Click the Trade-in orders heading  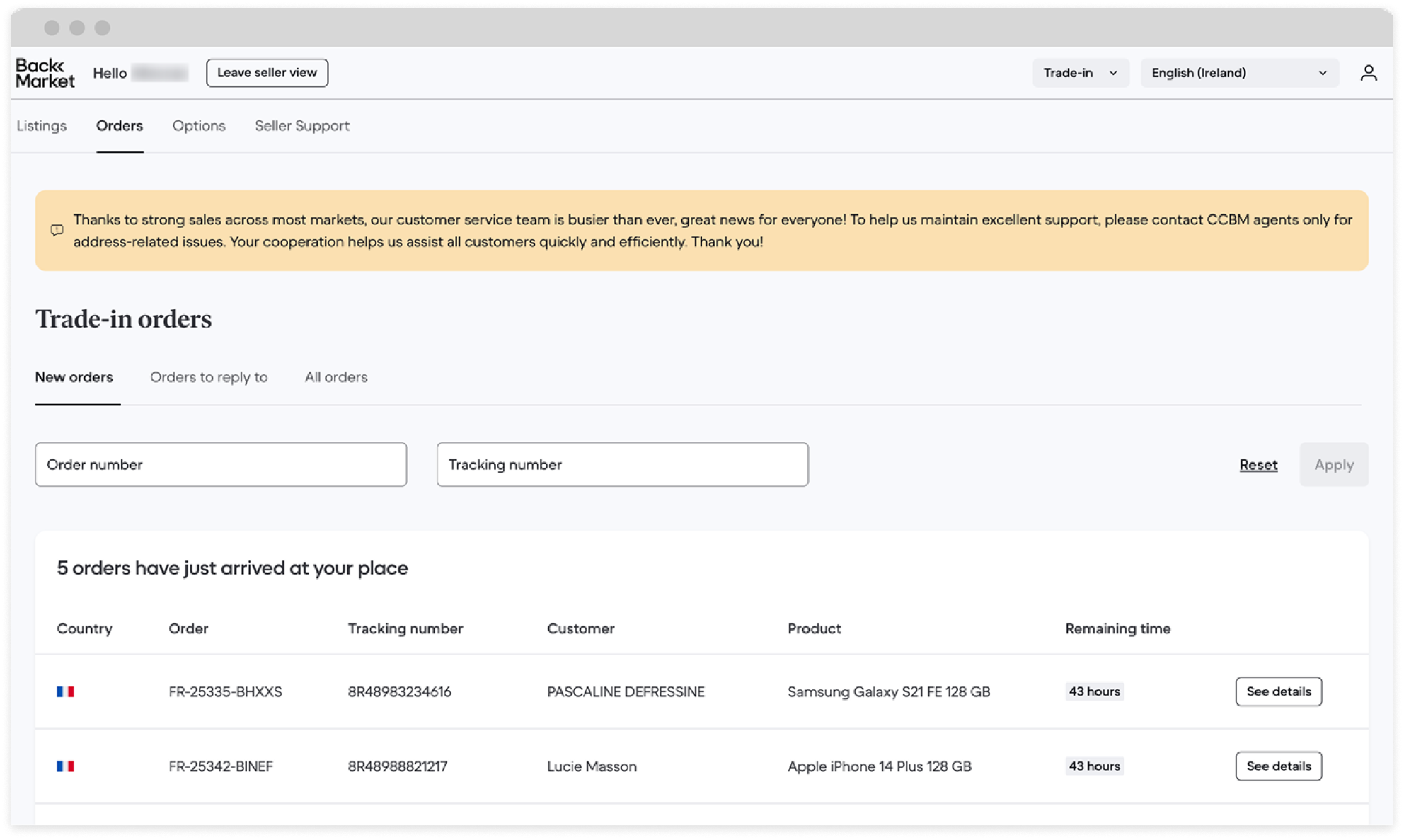[123, 319]
